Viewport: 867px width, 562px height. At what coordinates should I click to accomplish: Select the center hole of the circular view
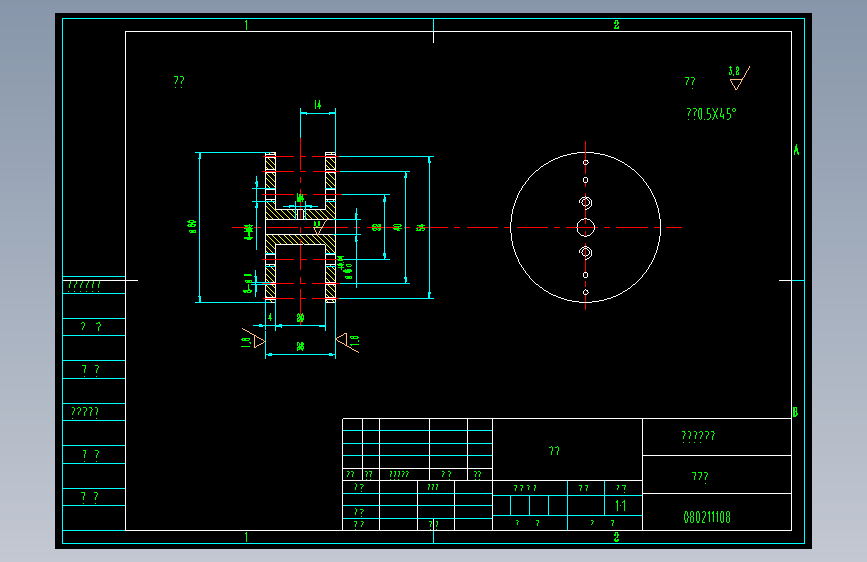pyautogui.click(x=586, y=227)
